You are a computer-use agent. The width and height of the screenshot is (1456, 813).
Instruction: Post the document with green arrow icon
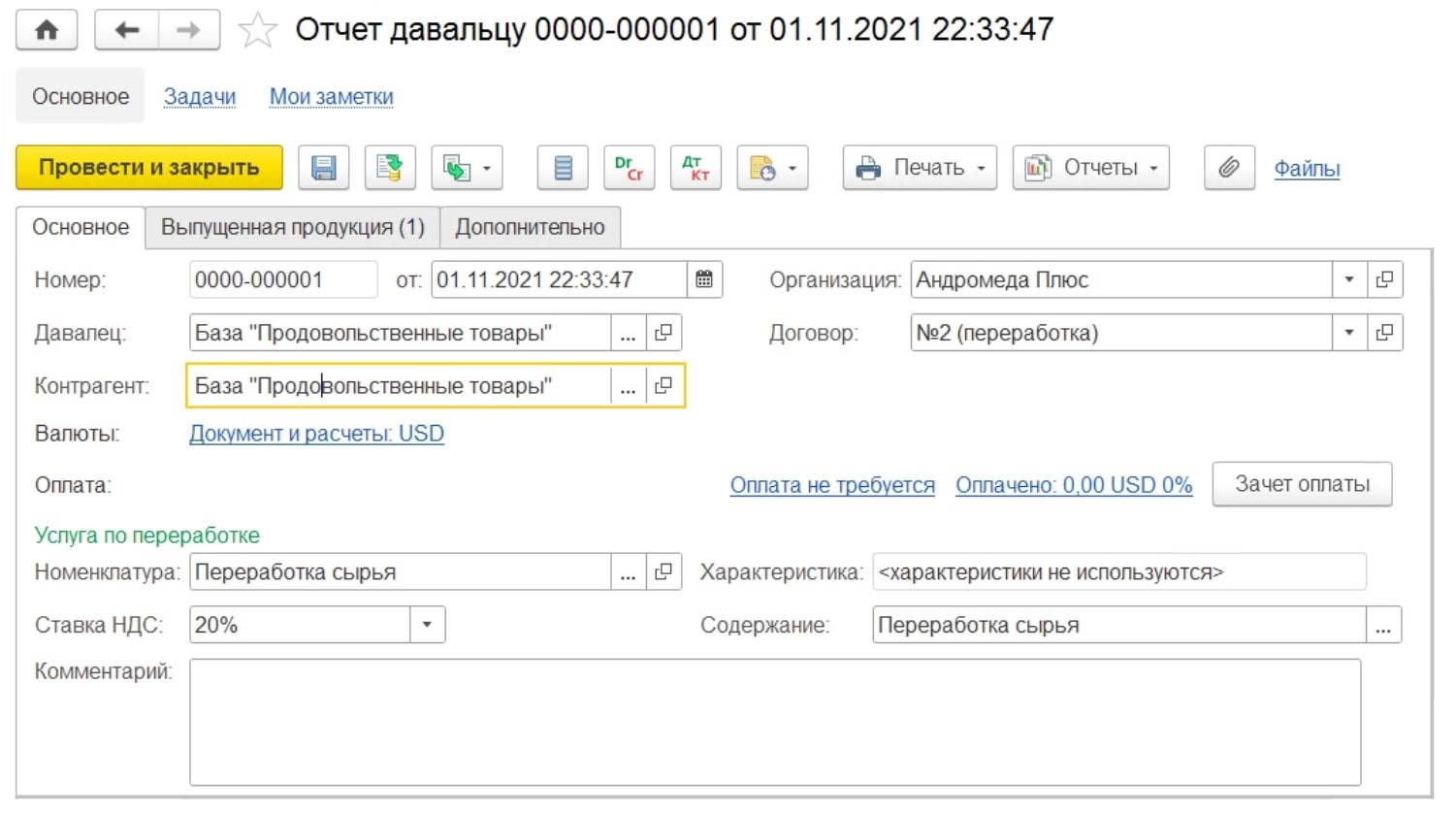point(390,168)
